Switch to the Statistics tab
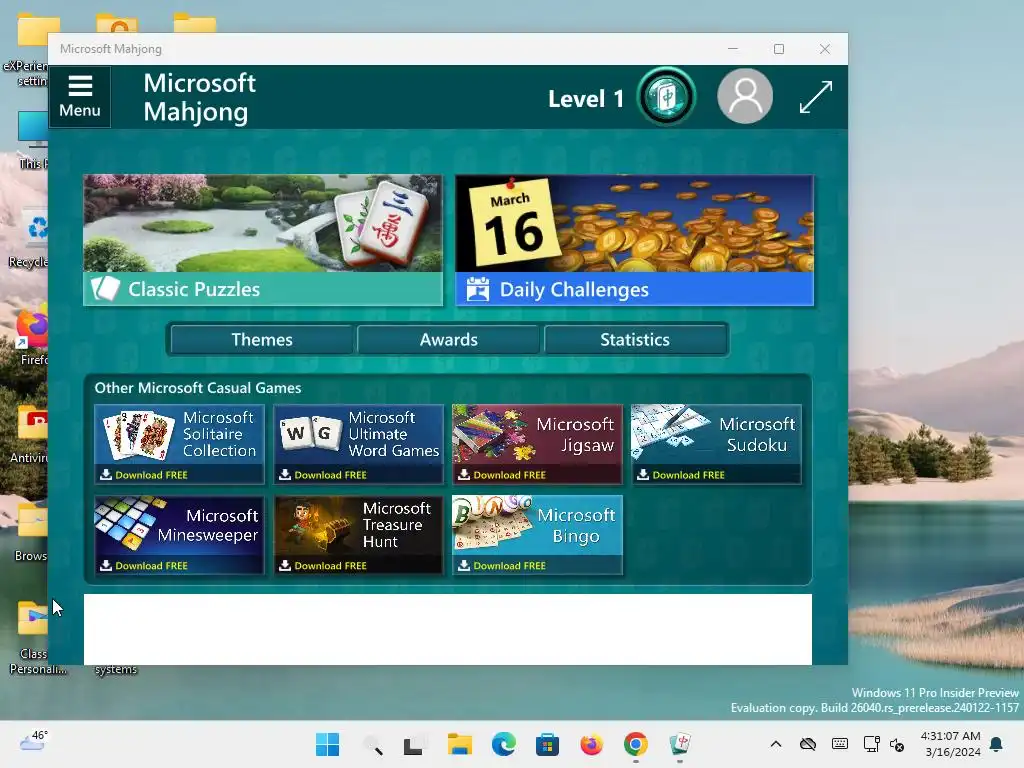The image size is (1024, 768). point(635,340)
